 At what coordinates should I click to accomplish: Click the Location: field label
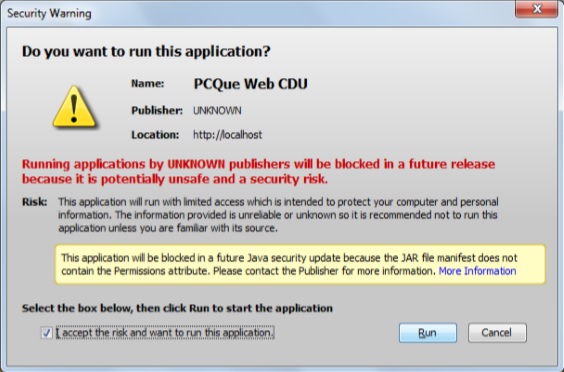pos(155,135)
